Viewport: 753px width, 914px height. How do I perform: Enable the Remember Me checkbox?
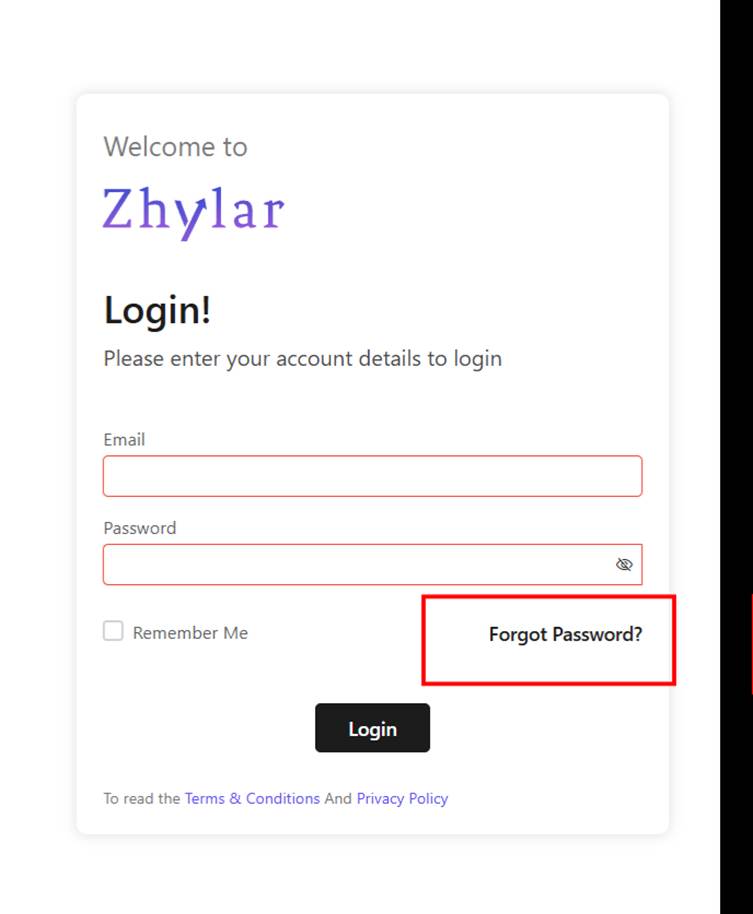[x=114, y=631]
